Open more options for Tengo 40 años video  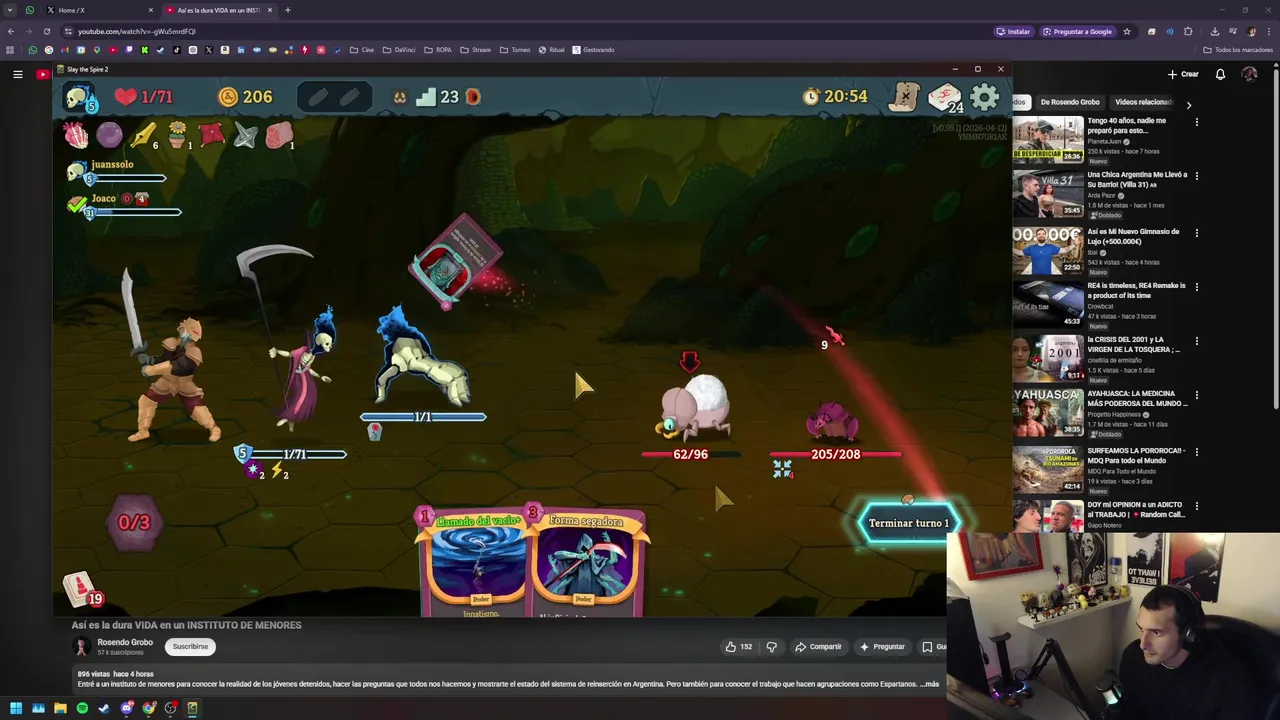point(1197,122)
